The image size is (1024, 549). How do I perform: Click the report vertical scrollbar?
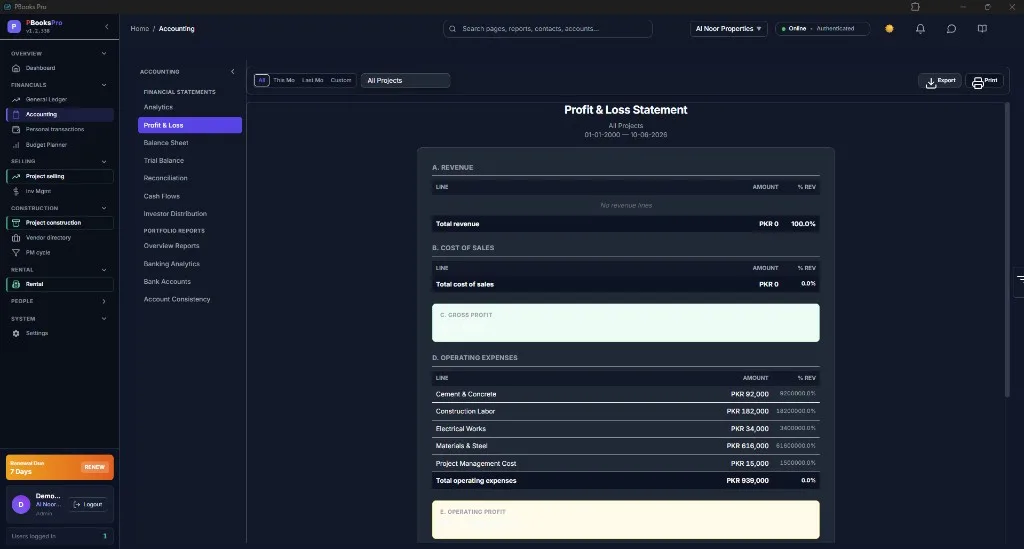click(1007, 249)
